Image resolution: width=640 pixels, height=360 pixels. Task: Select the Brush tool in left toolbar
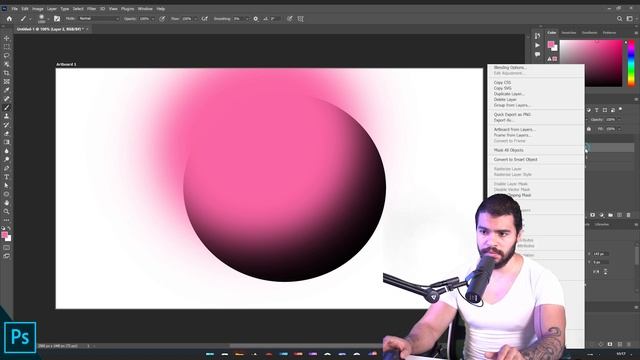pos(7,107)
